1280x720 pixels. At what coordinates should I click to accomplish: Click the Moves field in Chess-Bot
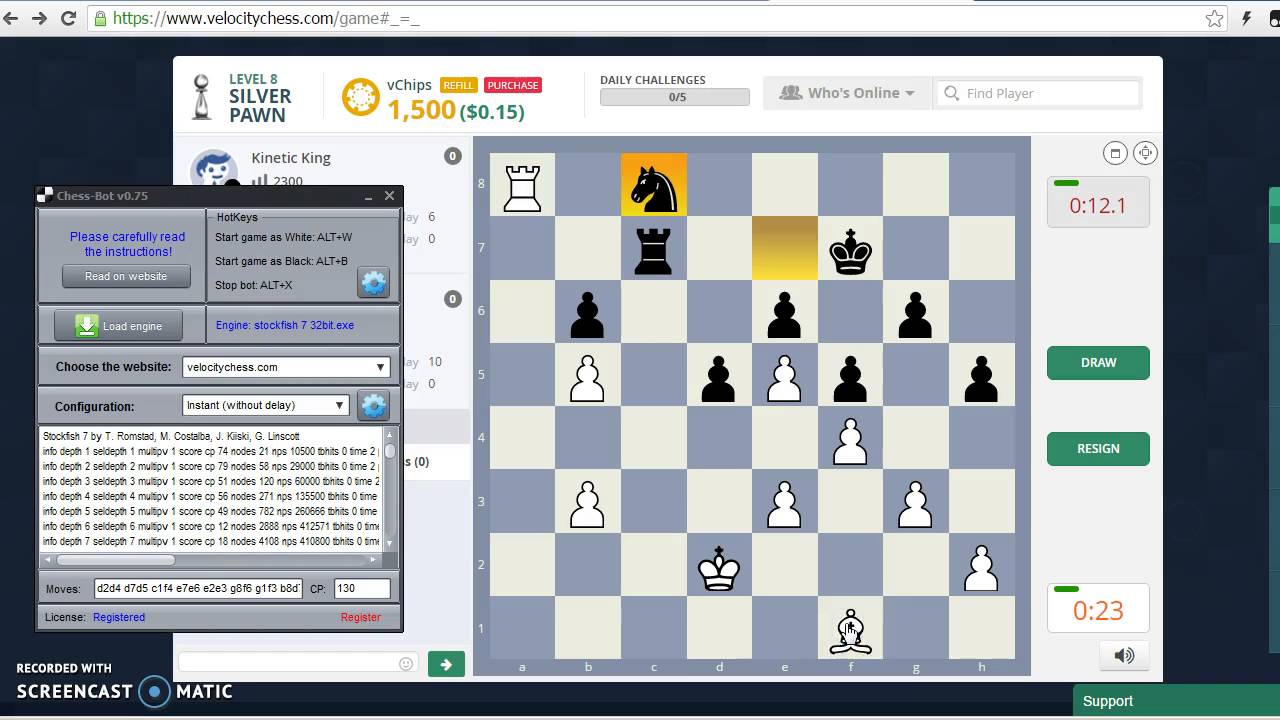(198, 589)
